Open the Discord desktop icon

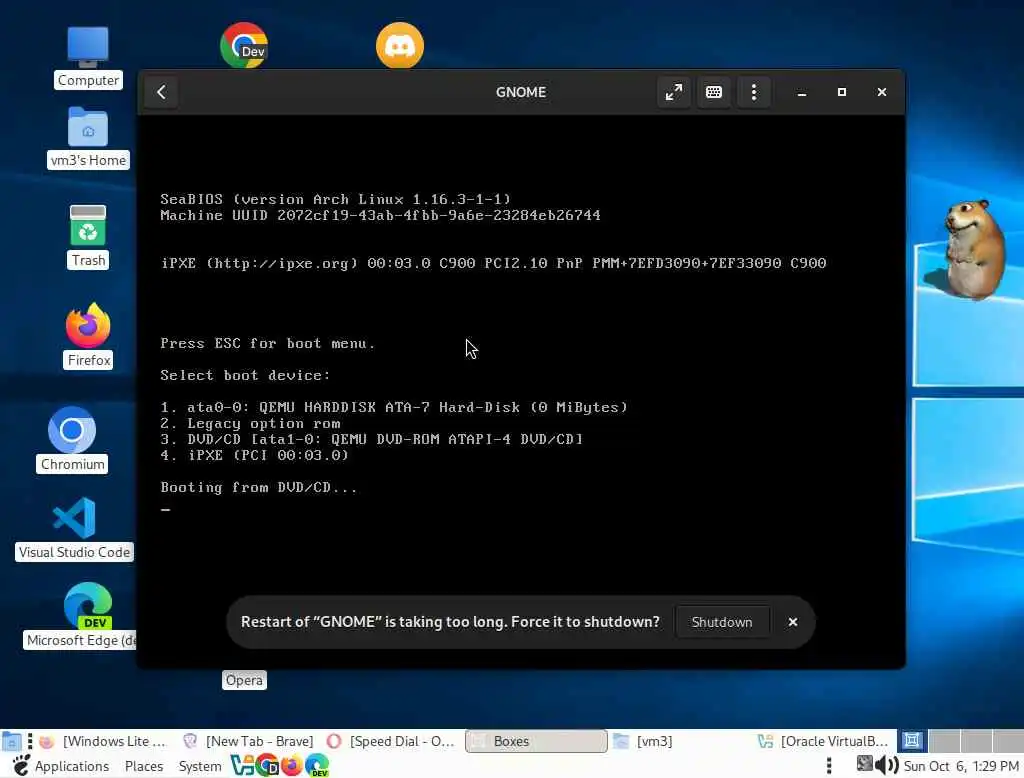400,45
